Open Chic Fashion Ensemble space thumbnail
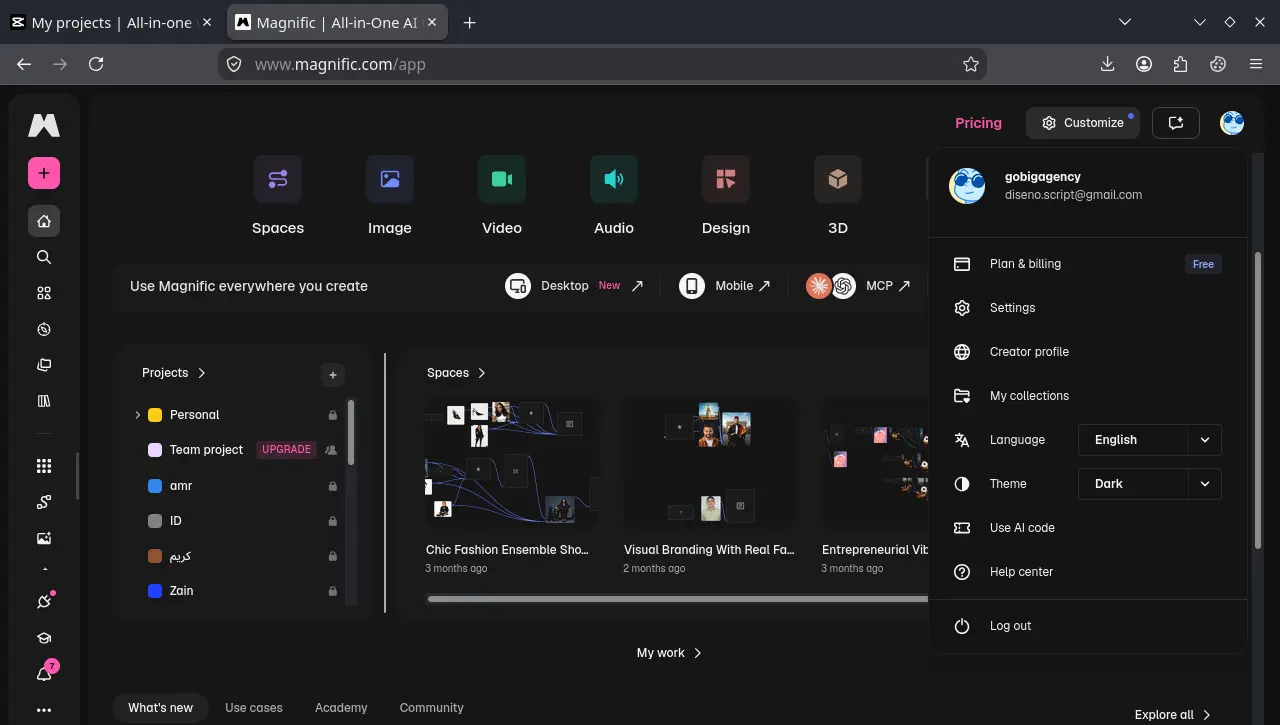The image size is (1280, 725). (512, 463)
